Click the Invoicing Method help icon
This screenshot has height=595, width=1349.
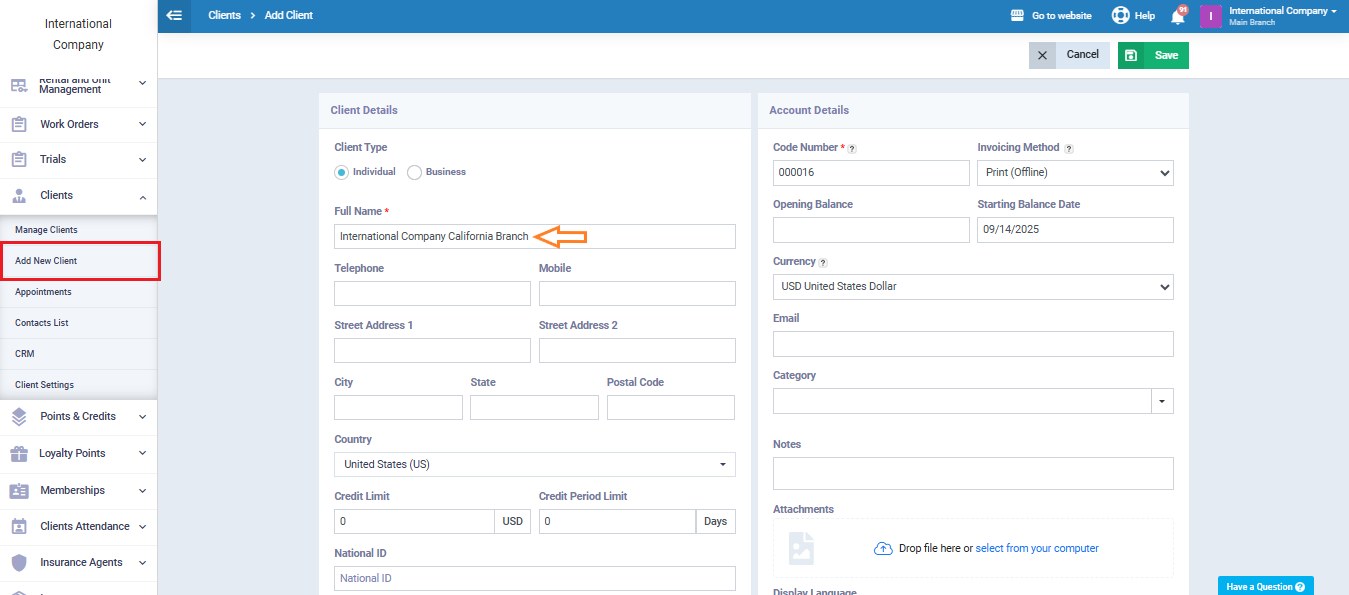tap(1069, 148)
